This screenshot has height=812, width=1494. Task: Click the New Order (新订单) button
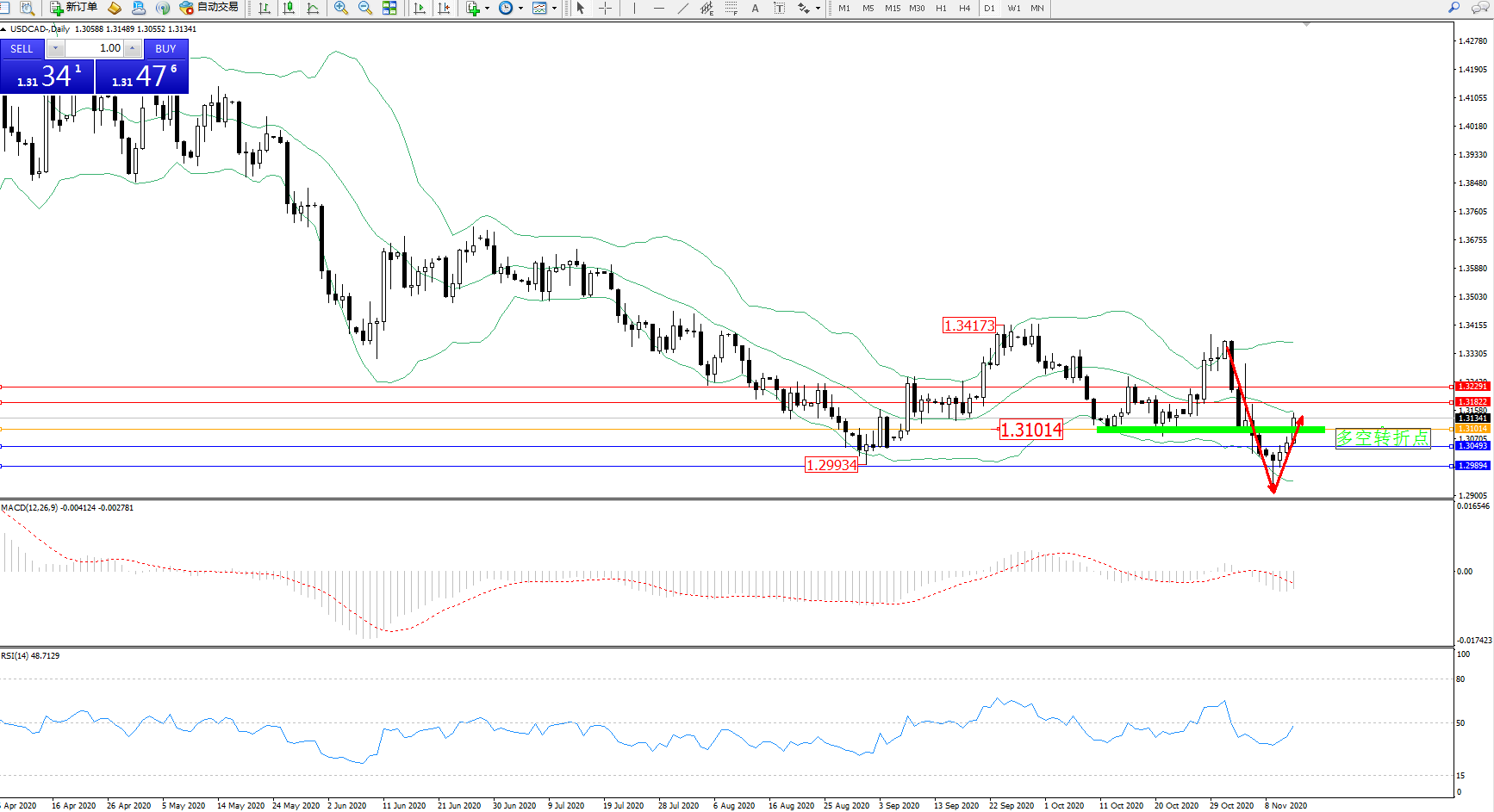point(73,8)
